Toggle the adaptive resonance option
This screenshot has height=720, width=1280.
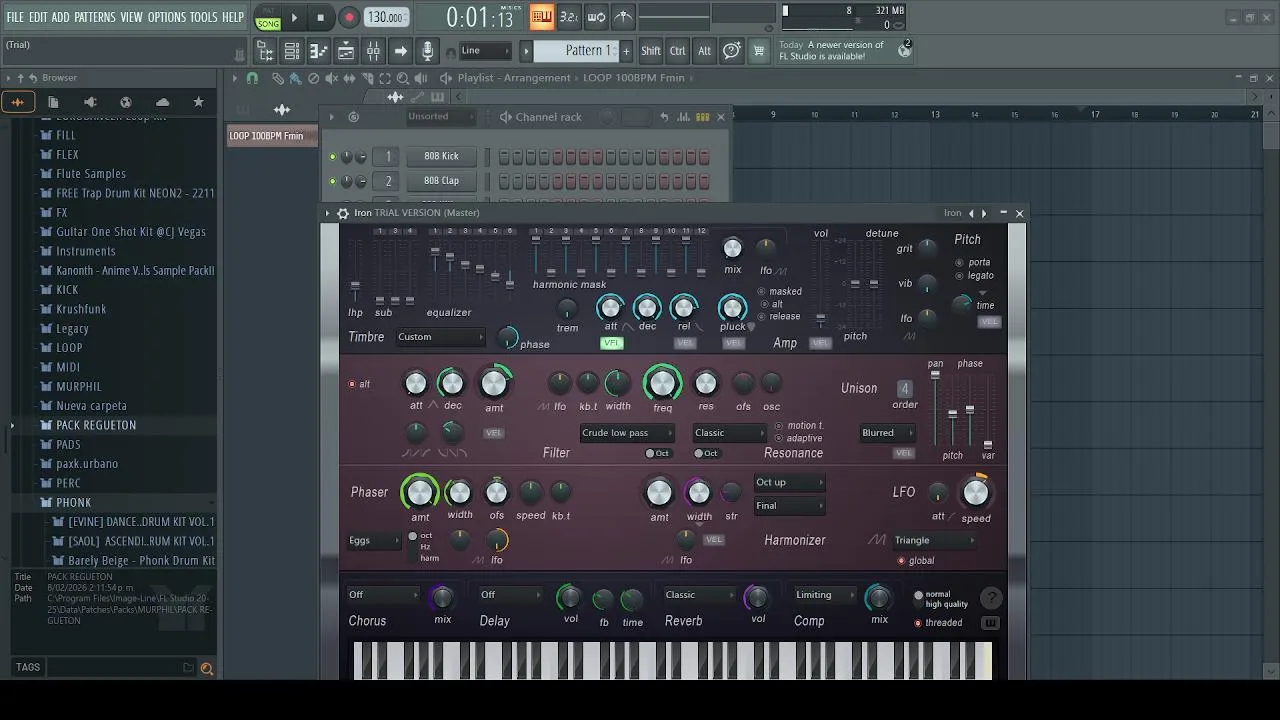(780, 438)
